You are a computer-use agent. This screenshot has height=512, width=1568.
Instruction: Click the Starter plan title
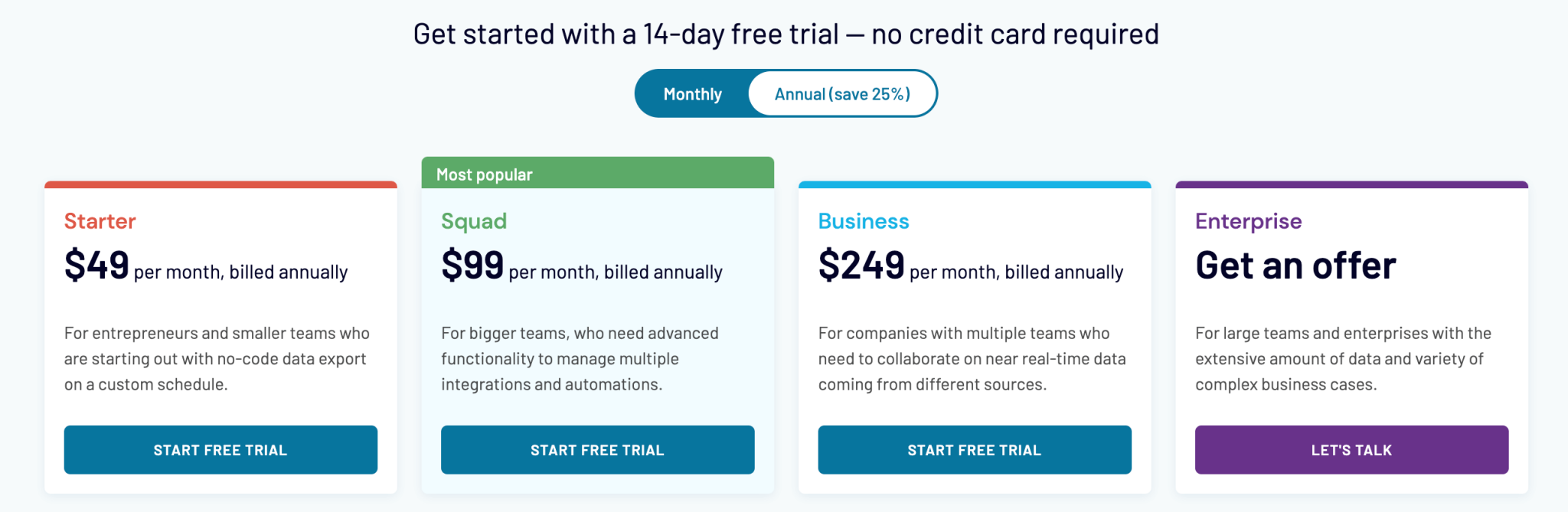(100, 221)
